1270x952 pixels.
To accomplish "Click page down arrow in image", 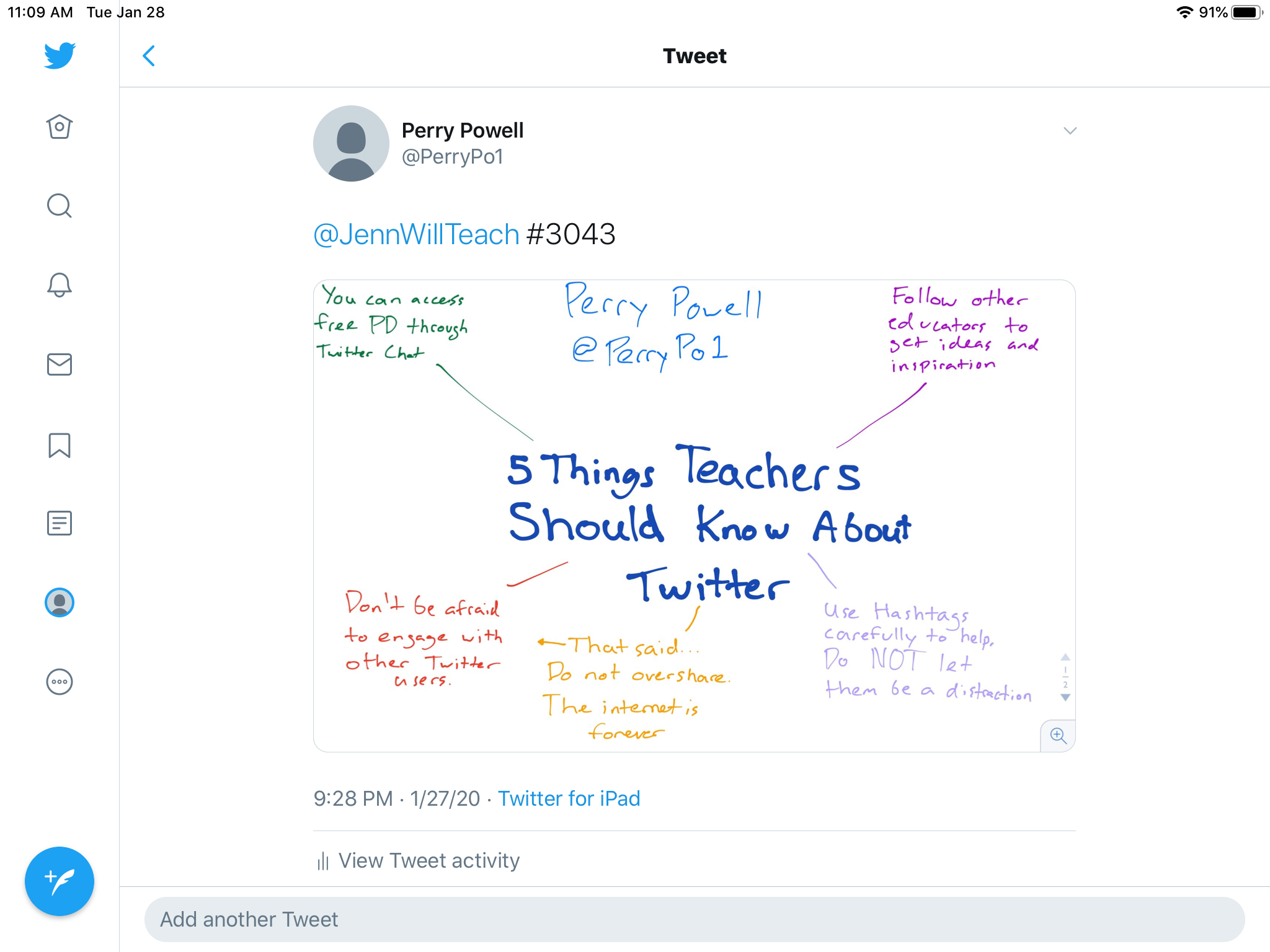I will [x=1065, y=697].
